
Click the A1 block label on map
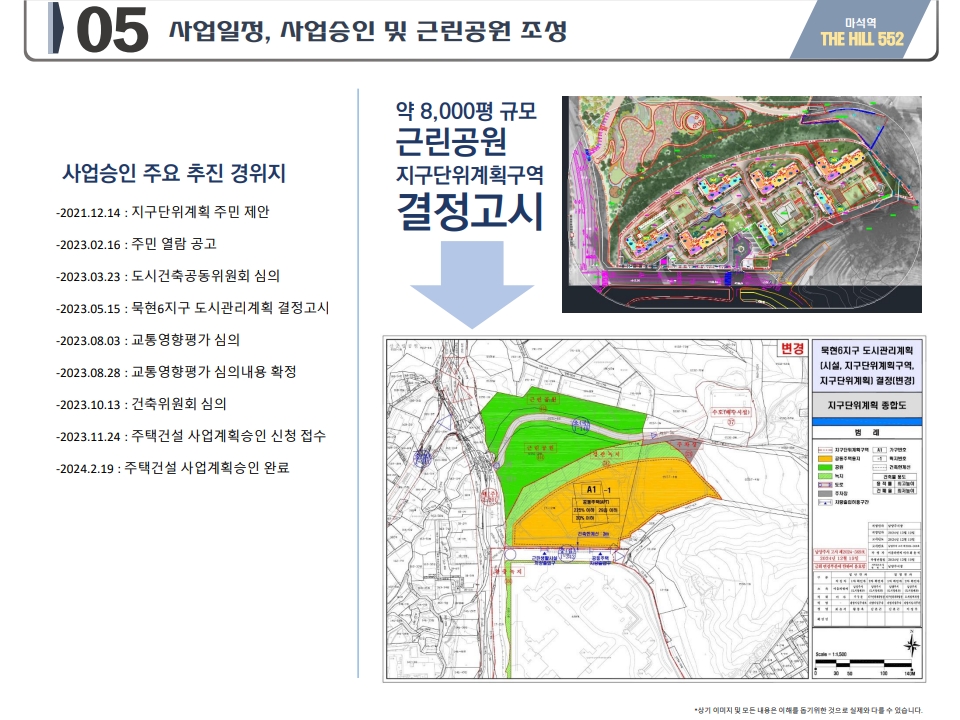point(593,489)
